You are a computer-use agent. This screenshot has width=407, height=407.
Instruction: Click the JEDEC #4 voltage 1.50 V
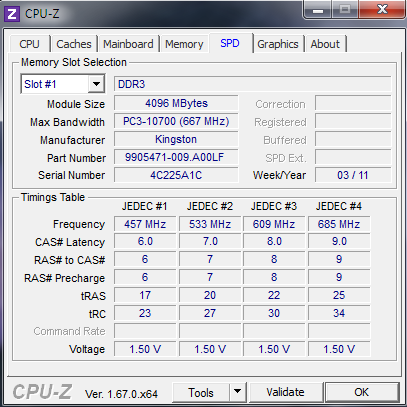point(339,349)
